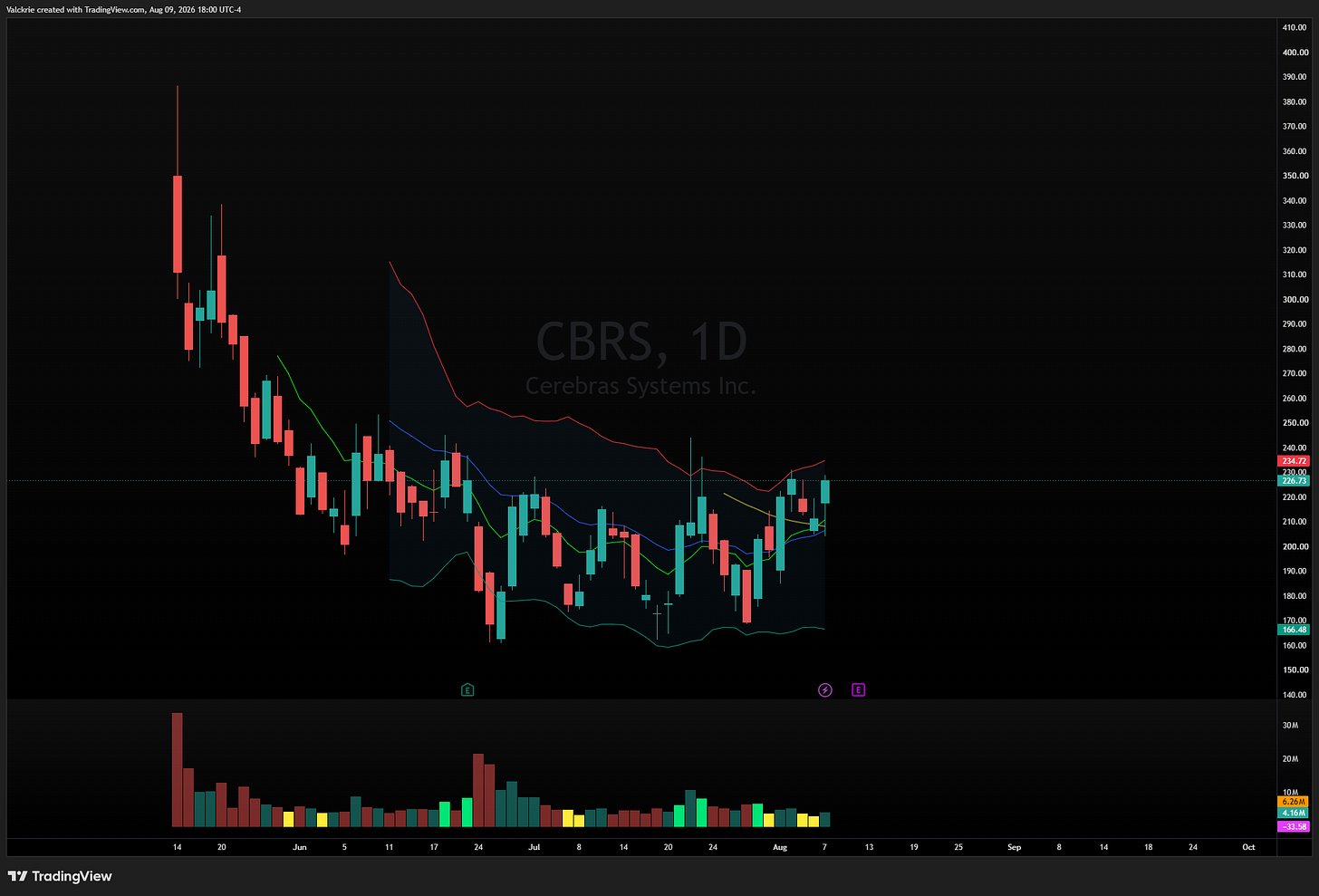This screenshot has width=1319, height=896.
Task: Click the green 166.48 price label
Action: pyautogui.click(x=1294, y=630)
